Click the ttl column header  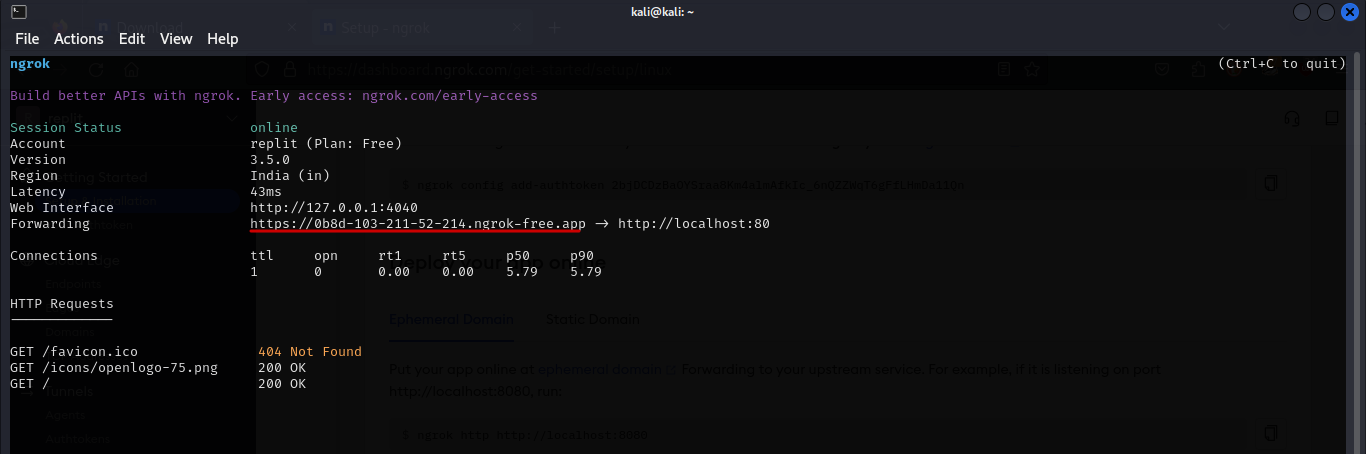point(262,256)
